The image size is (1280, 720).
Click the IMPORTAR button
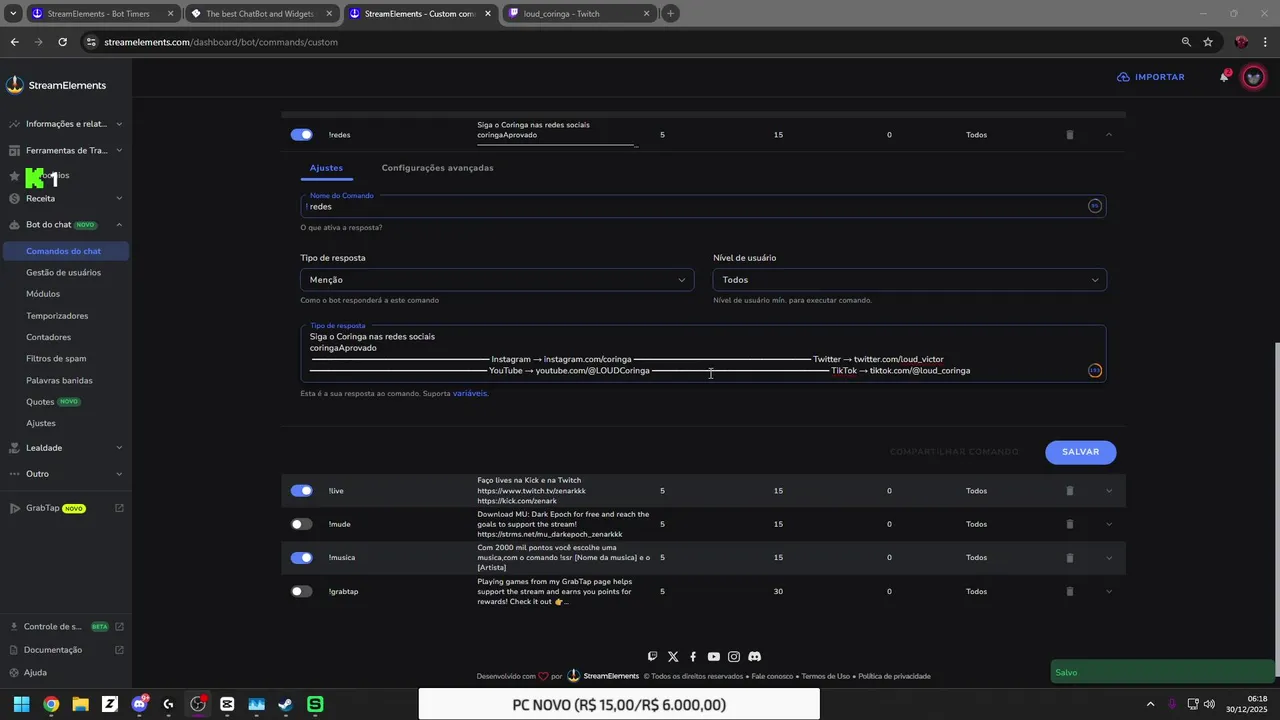click(1150, 77)
